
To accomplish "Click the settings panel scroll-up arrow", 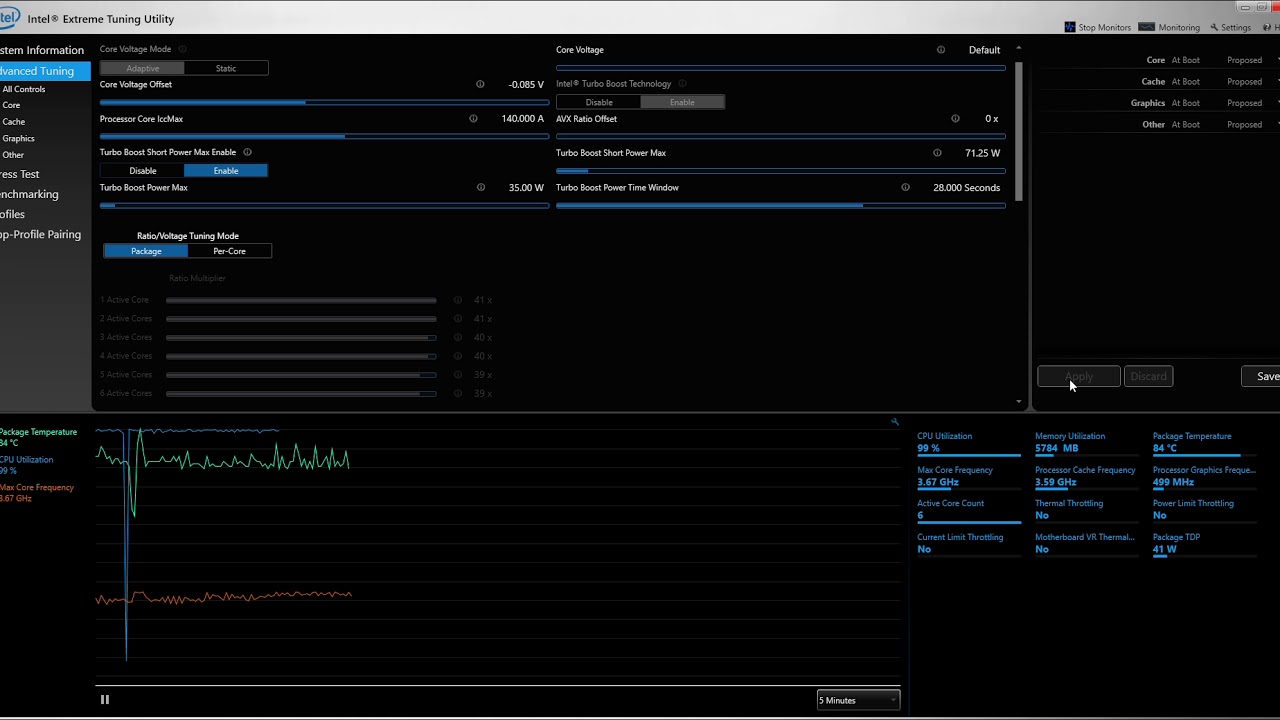I will pos(1019,48).
